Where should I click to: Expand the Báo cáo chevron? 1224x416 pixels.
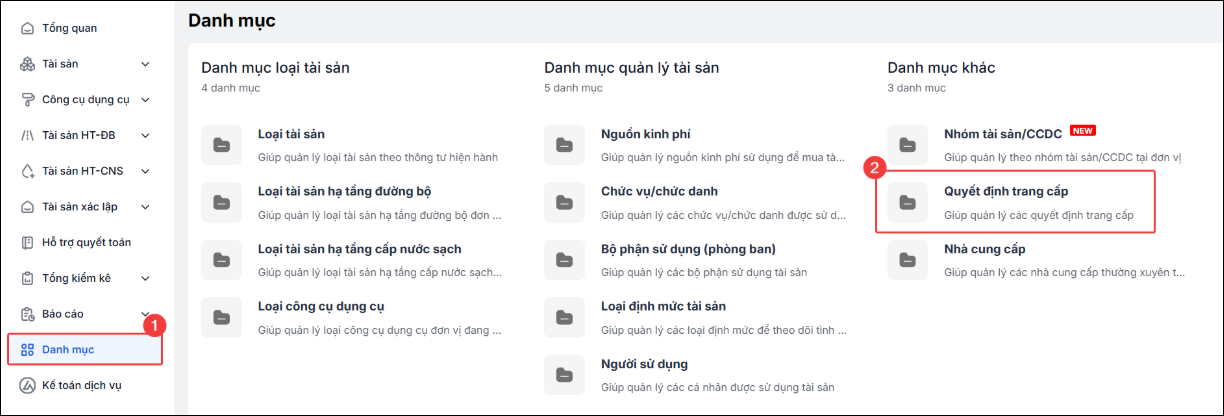145,314
